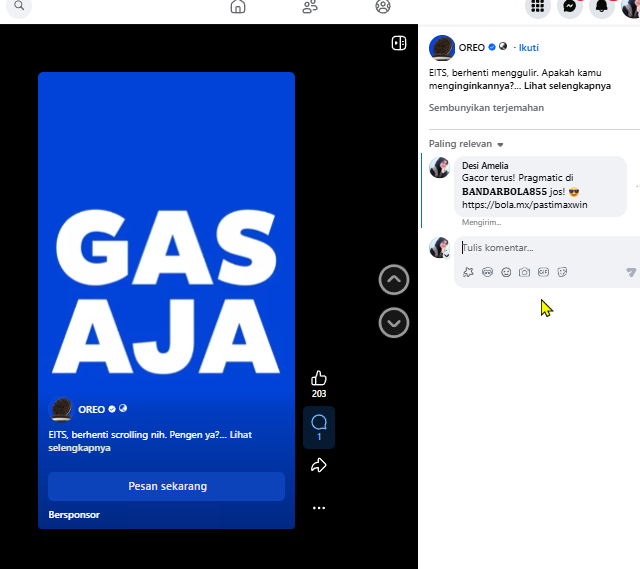
Task: Expand caption via Lihat selengkapnya in side panel
Action: pos(567,86)
